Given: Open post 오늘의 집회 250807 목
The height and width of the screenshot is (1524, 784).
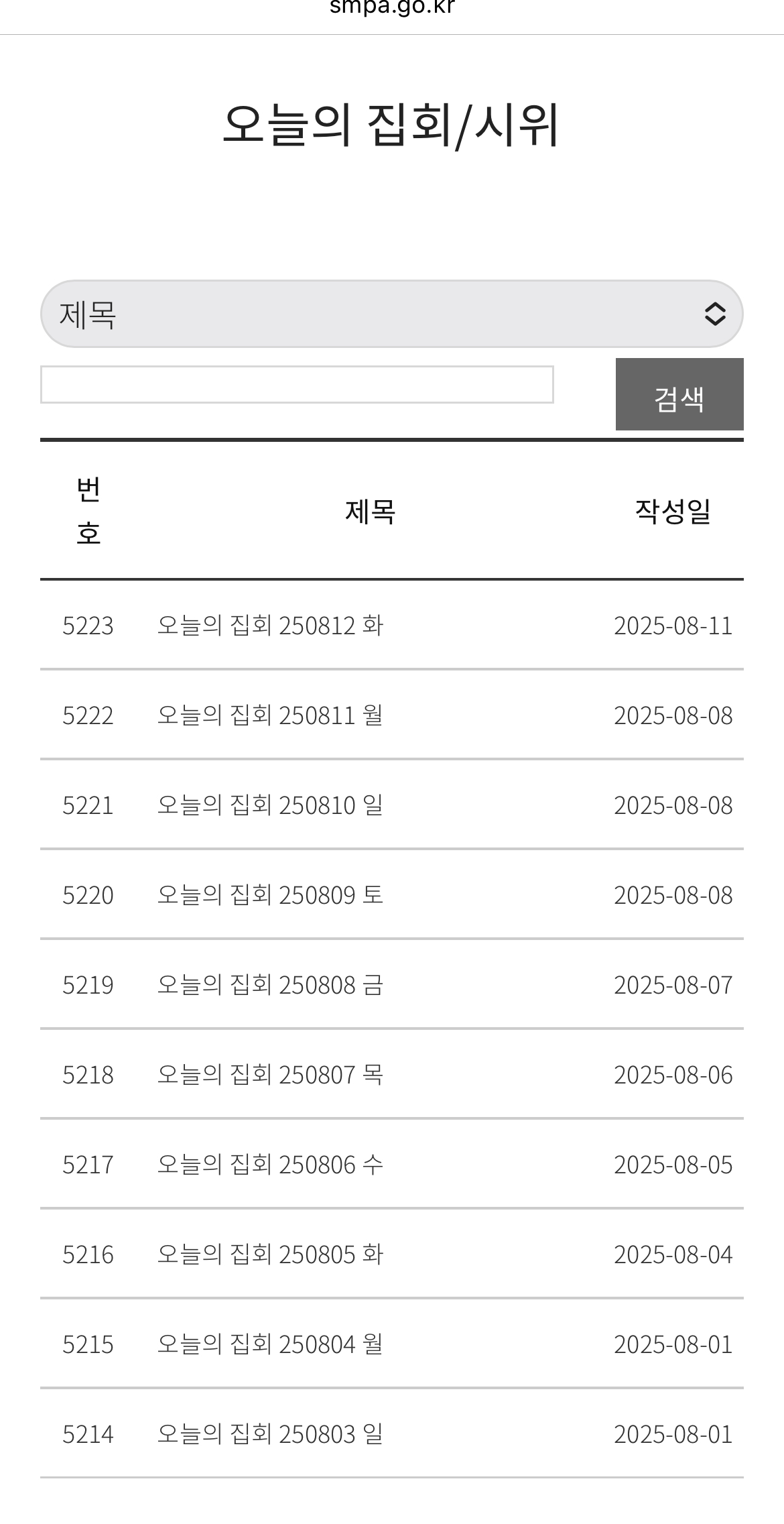Looking at the screenshot, I should click(x=270, y=1075).
